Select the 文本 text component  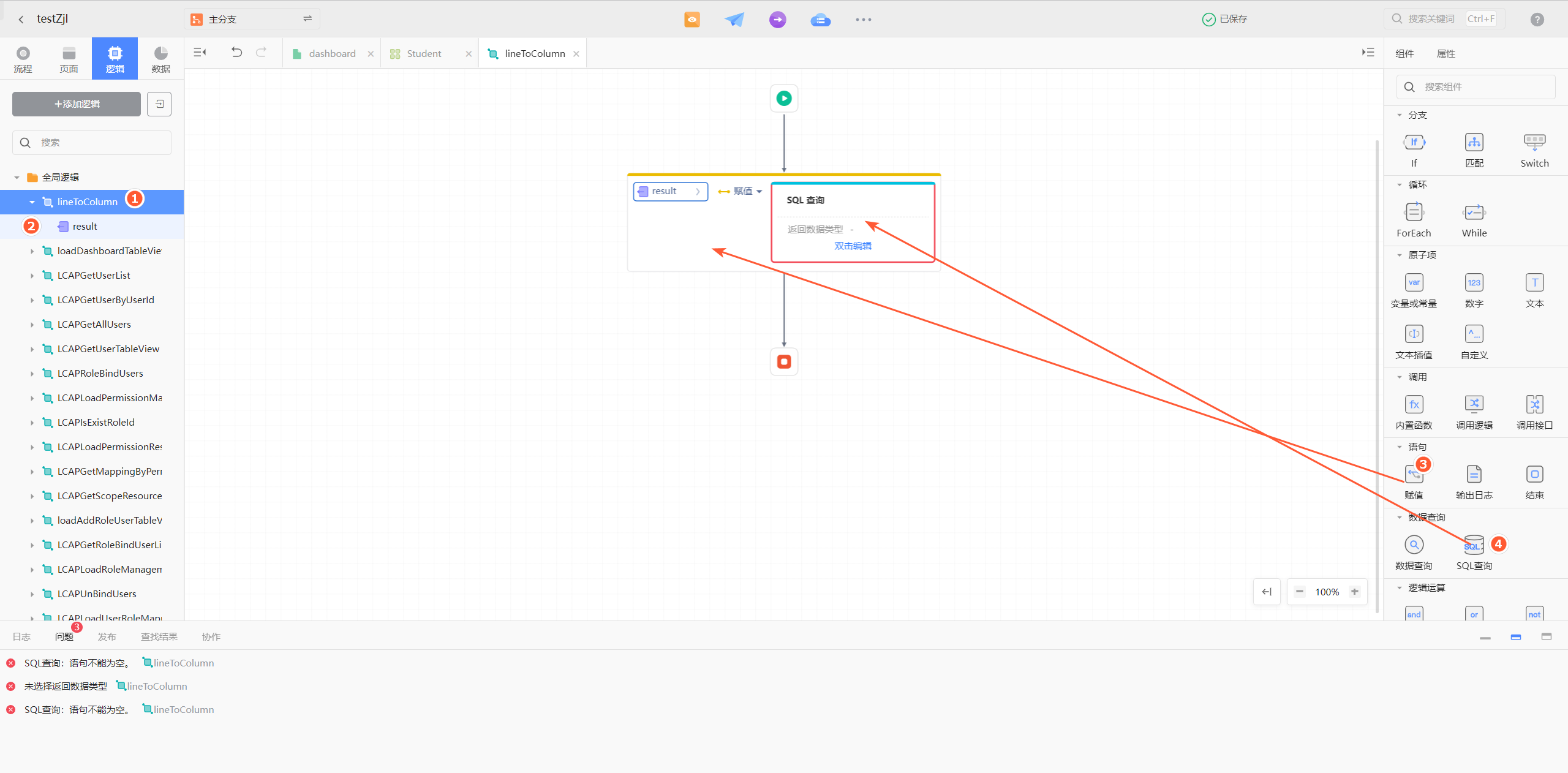(x=1534, y=290)
